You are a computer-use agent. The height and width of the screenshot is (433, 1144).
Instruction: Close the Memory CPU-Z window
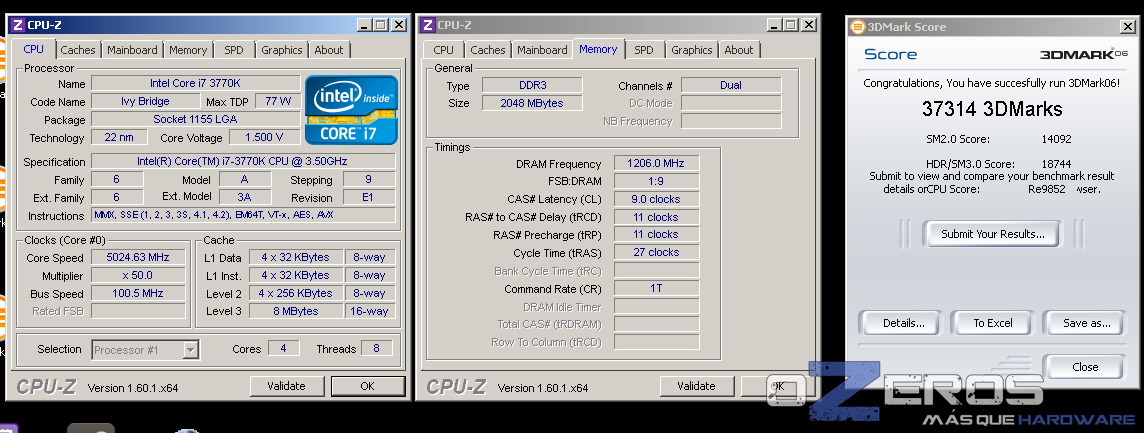809,25
